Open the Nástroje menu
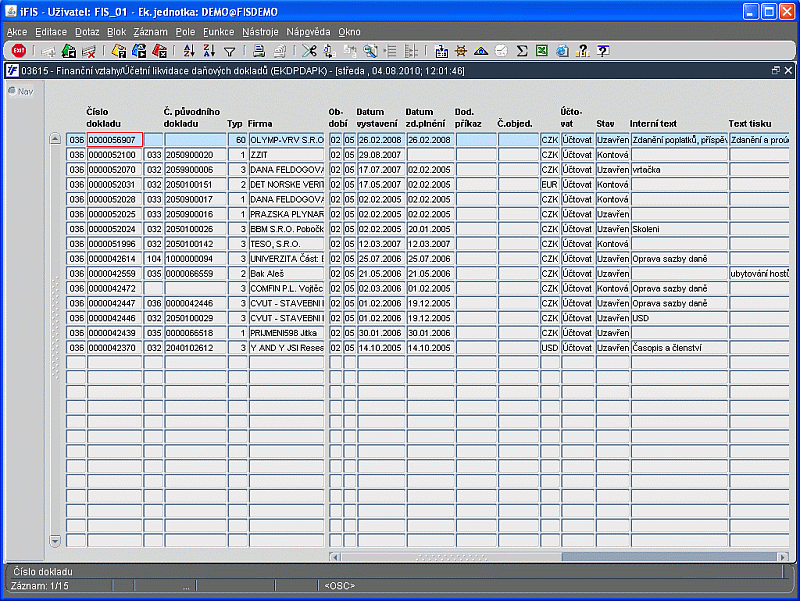Screen dimensions: 800x601 coord(260,32)
